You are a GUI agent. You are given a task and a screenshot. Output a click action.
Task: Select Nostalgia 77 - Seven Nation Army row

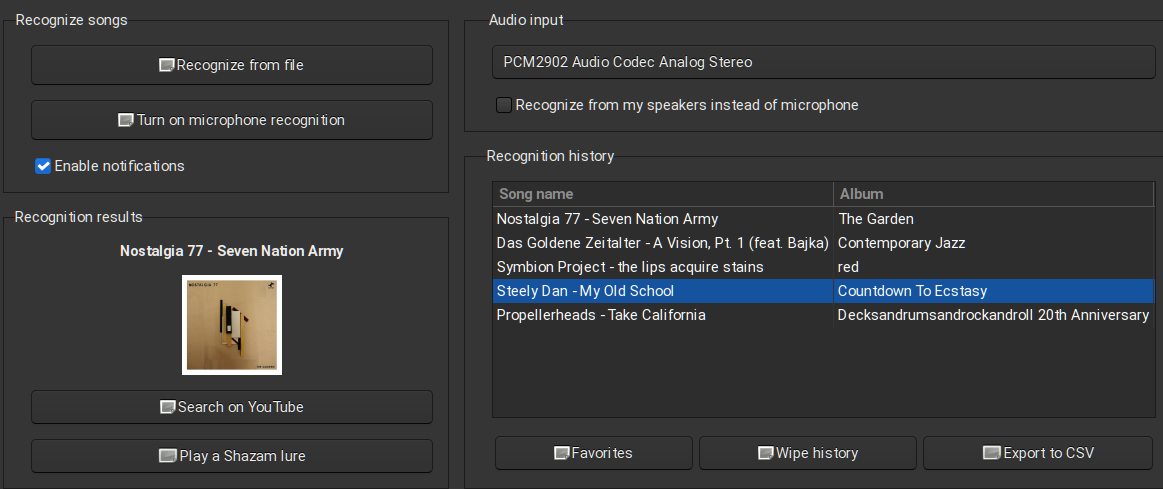[607, 219]
